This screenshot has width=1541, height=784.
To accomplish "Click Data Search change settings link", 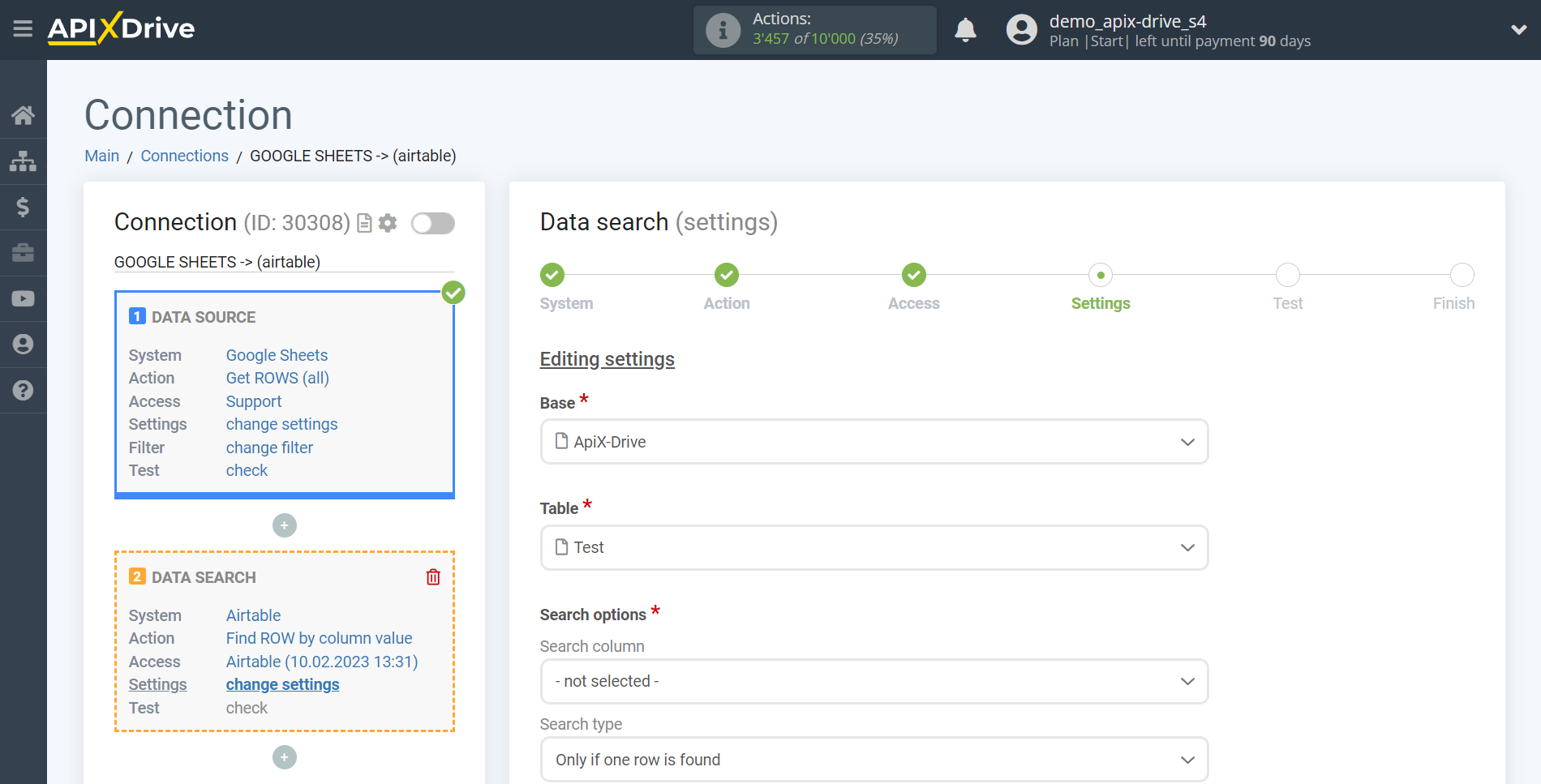I will [x=282, y=684].
